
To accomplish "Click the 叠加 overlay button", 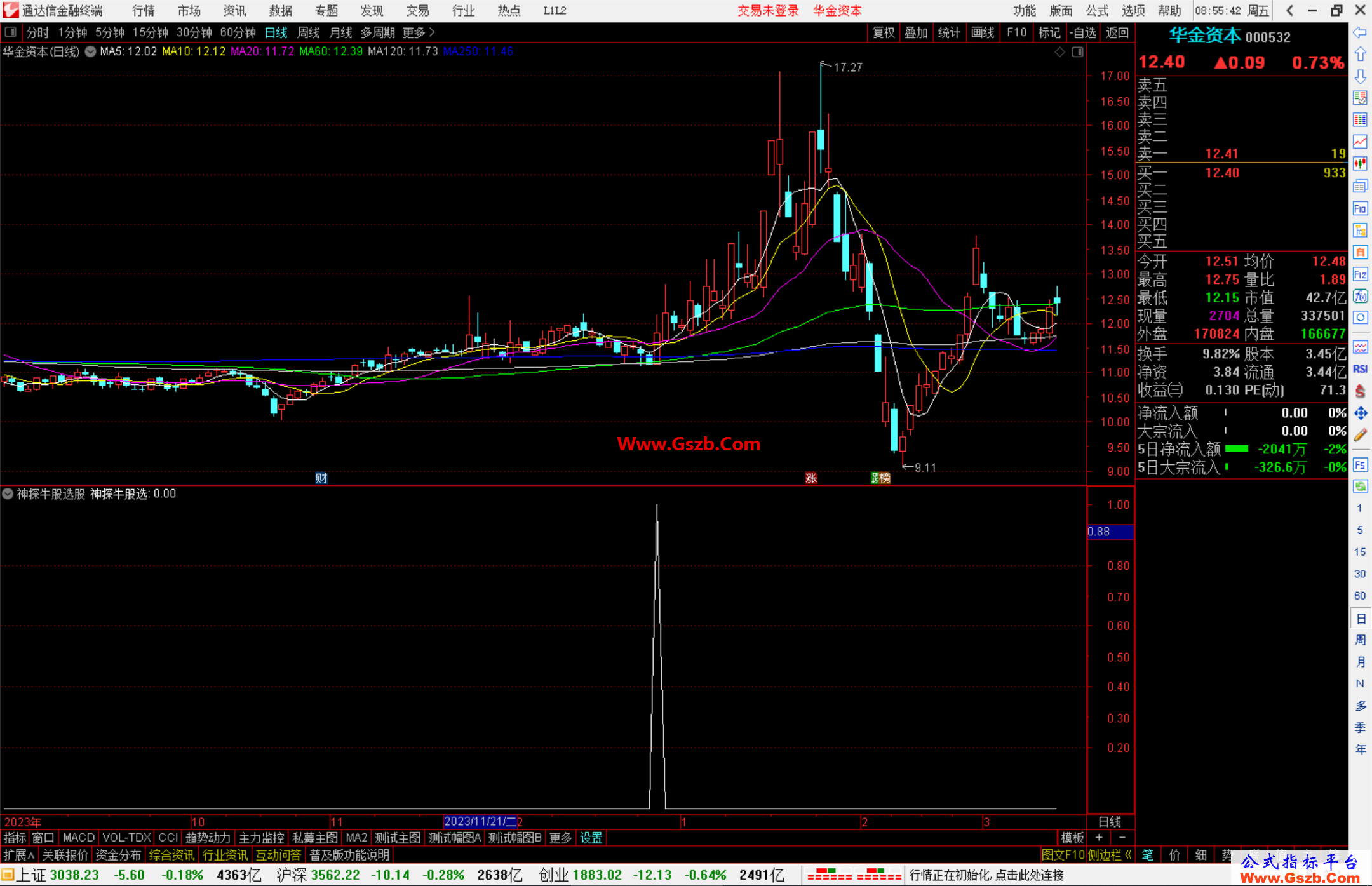I will click(x=917, y=32).
